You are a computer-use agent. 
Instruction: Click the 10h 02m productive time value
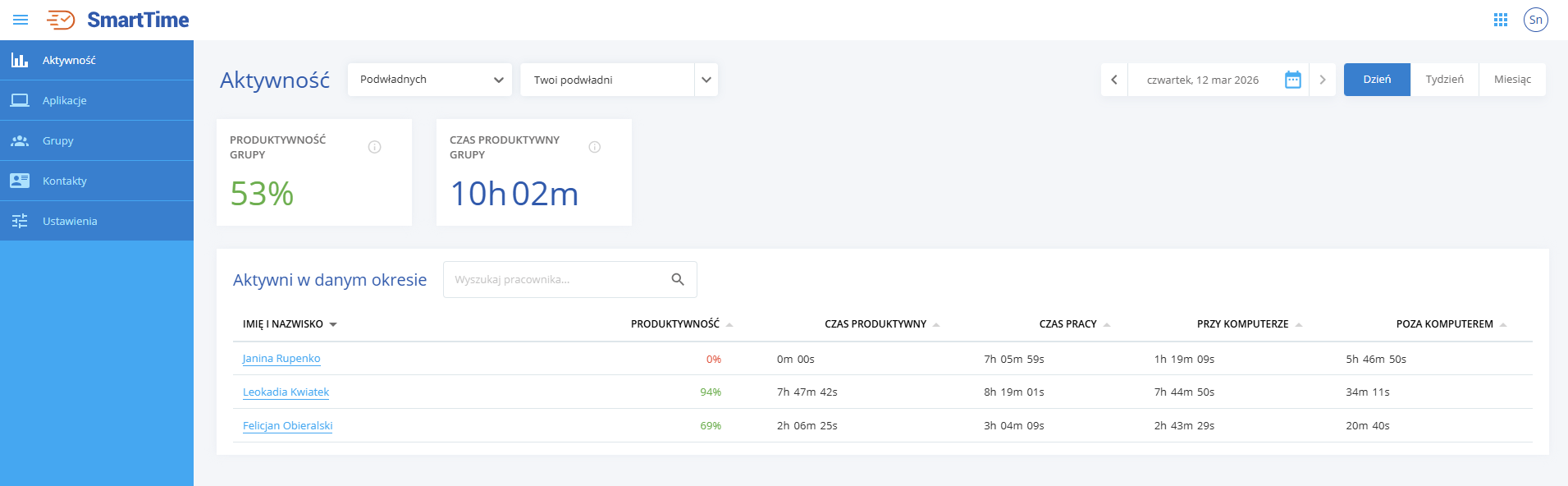(514, 194)
